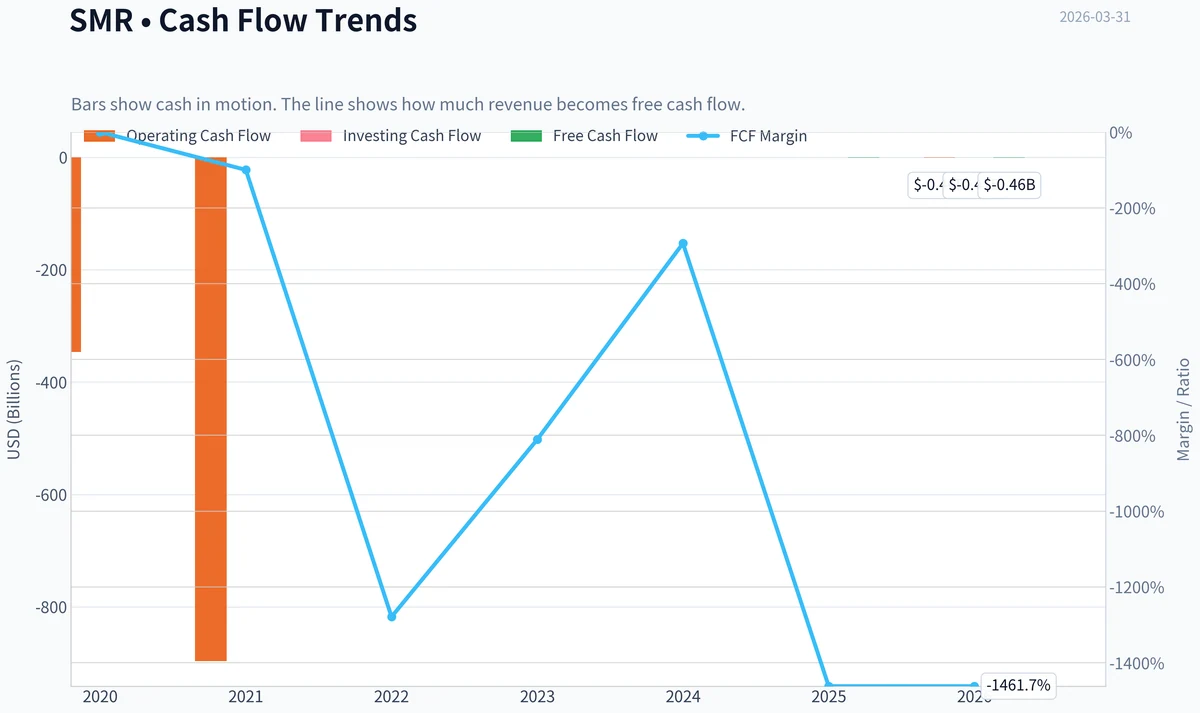Click the FCF Margin peak point at 2024
The width and height of the screenshot is (1200, 713).
[x=683, y=244]
